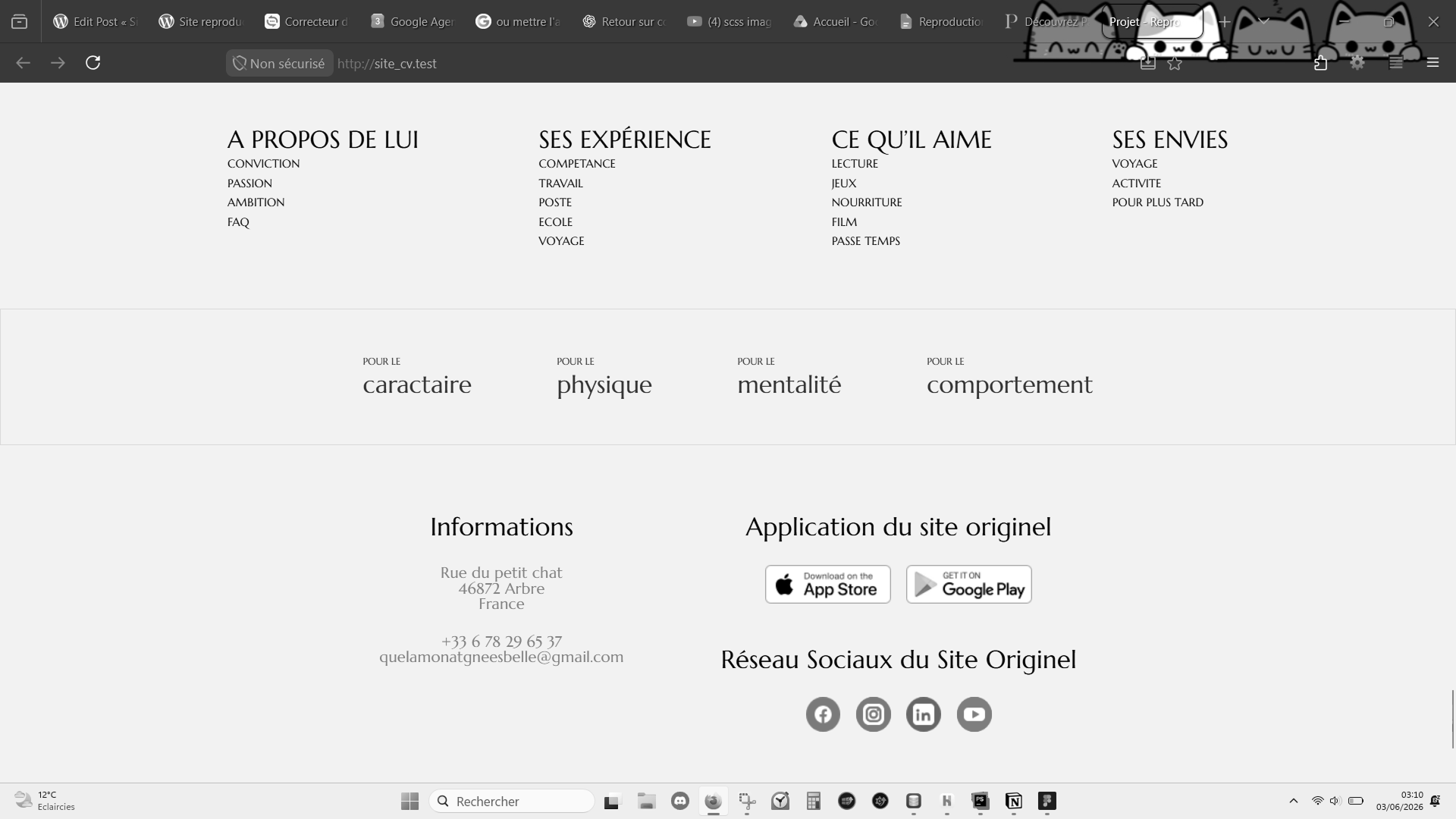The width and height of the screenshot is (1456, 819).
Task: Switch to the Accueil - Google Drive tab
Action: (x=835, y=22)
